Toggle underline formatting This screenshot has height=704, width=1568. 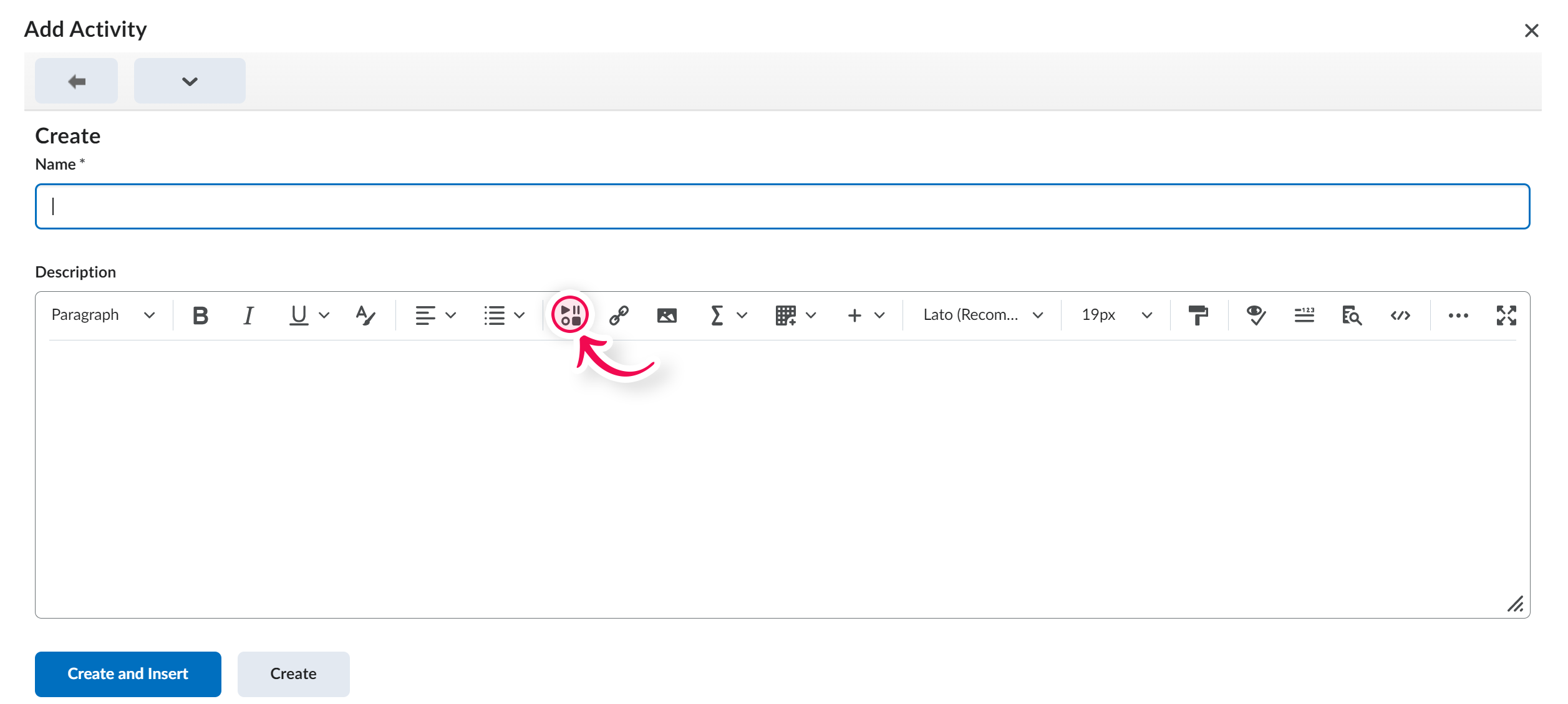[298, 315]
